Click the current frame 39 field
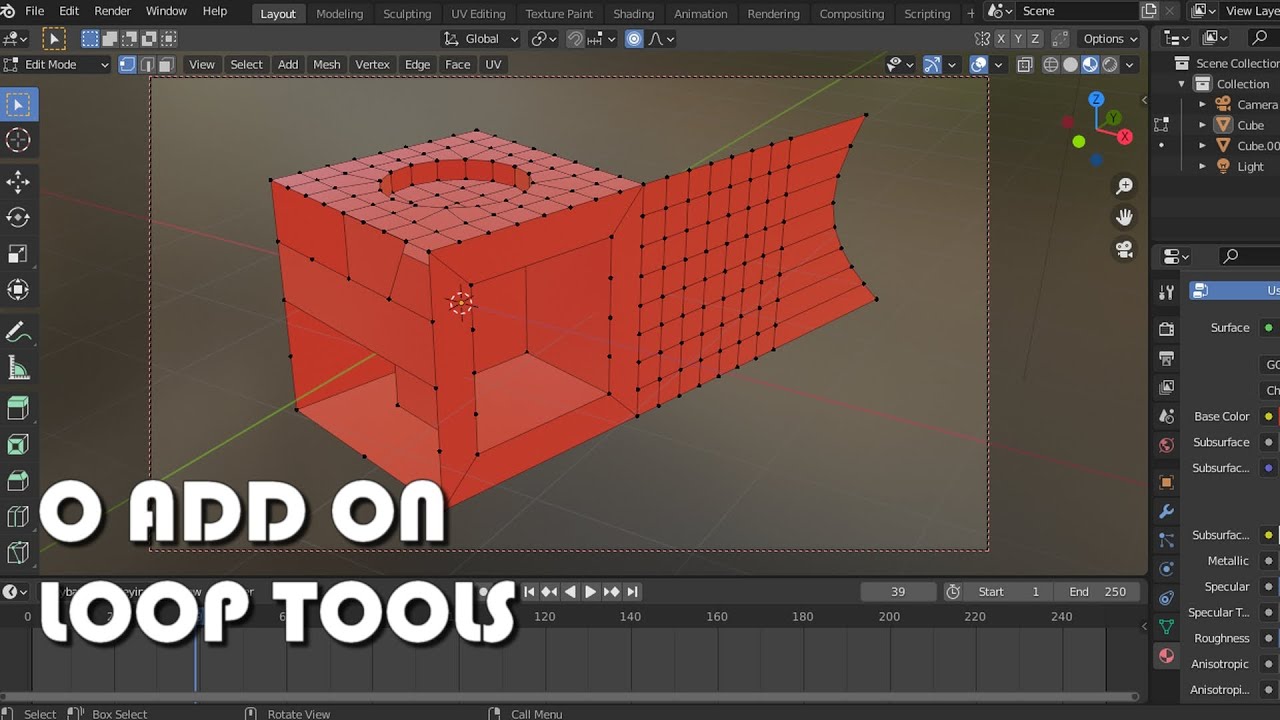Screen dimensions: 1280x720 tap(898, 592)
